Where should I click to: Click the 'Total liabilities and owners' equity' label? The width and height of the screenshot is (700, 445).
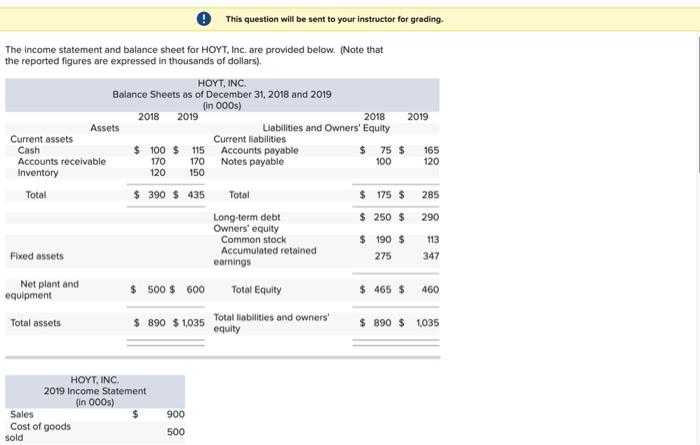click(x=271, y=323)
